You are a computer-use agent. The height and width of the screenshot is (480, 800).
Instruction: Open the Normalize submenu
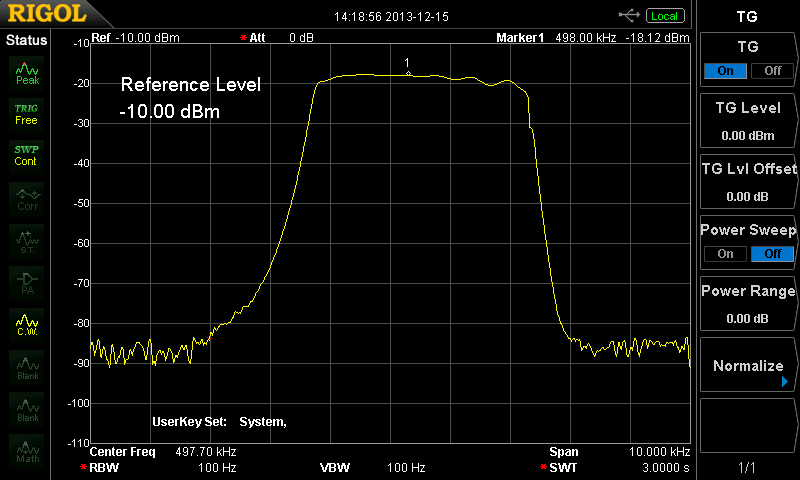747,367
